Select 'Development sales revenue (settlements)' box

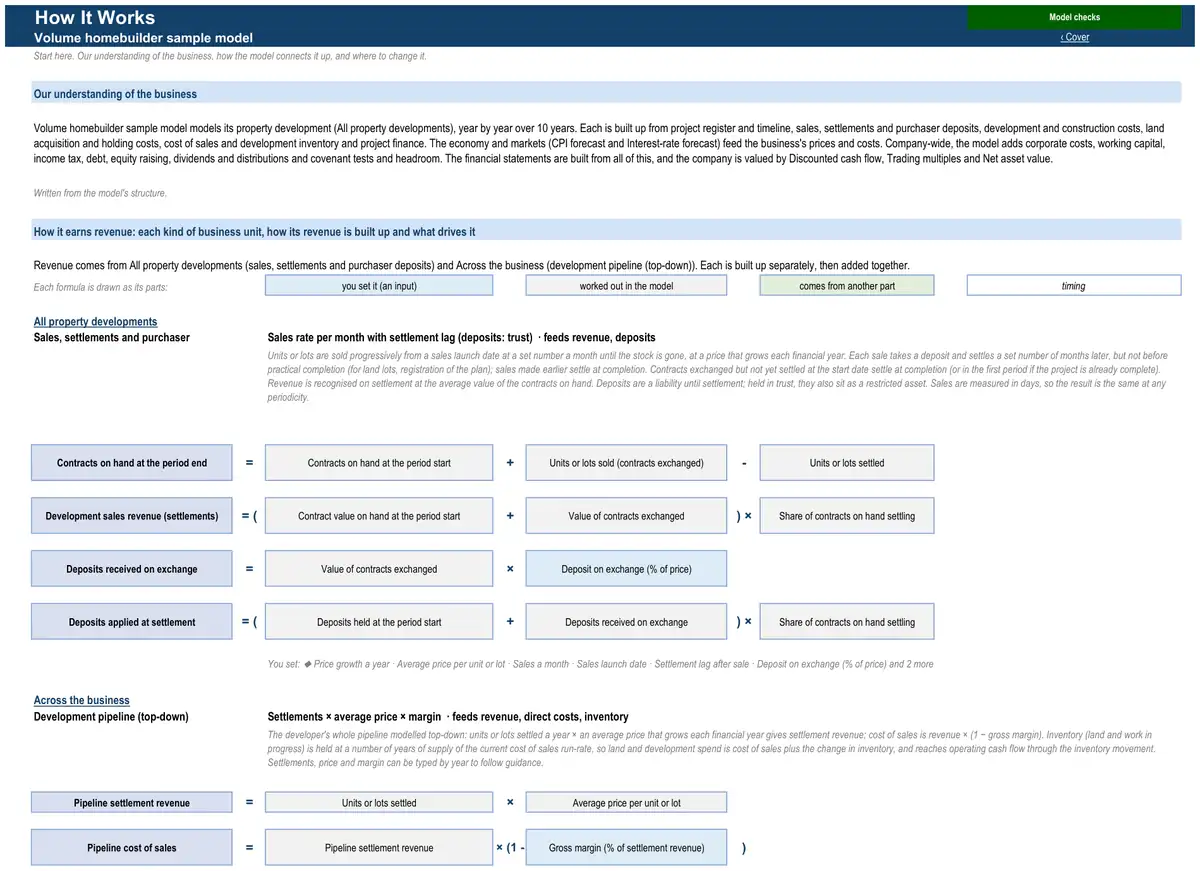click(x=132, y=516)
